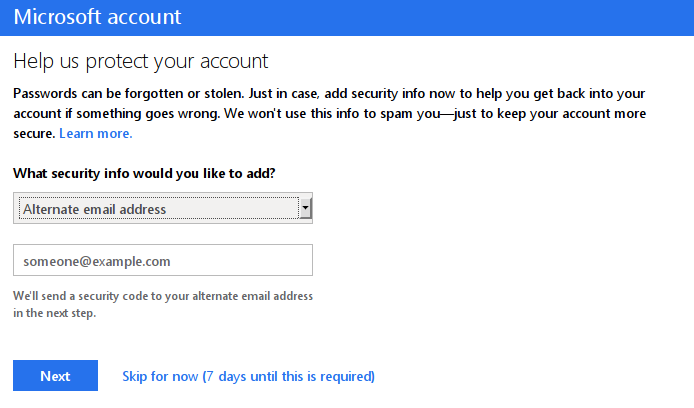Click the 7 days until required text

pyautogui.click(x=289, y=376)
